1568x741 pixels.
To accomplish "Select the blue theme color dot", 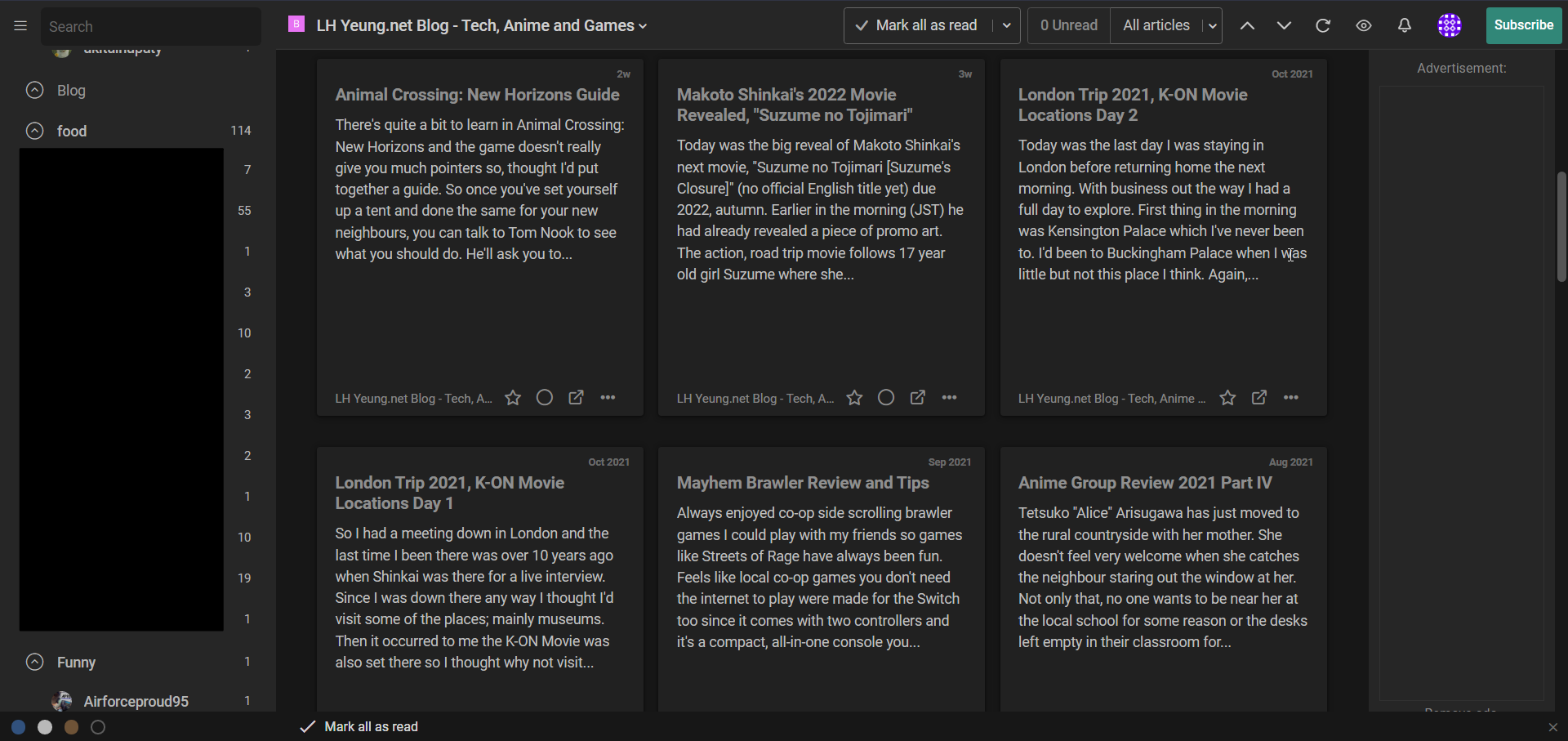I will point(18,727).
